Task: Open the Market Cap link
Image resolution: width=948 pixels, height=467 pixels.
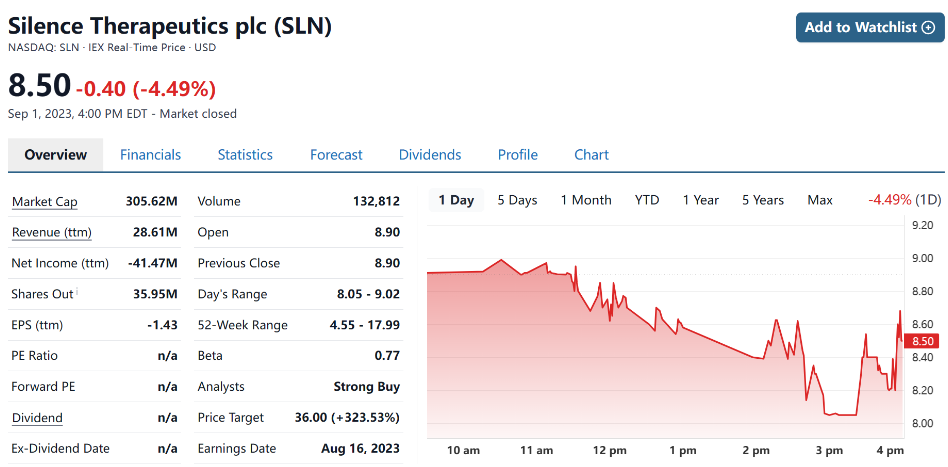Action: pos(44,202)
